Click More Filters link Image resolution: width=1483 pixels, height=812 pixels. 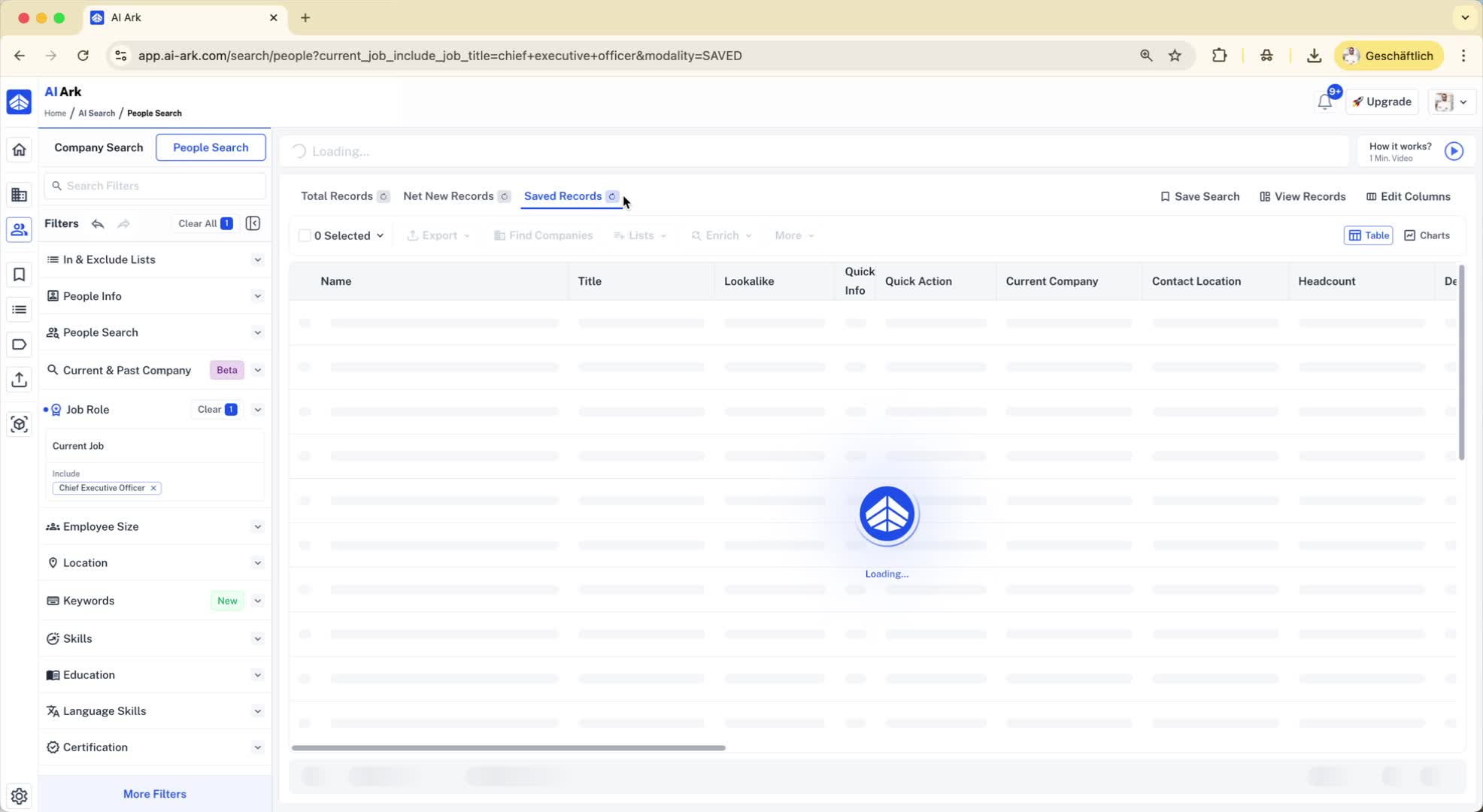pyautogui.click(x=154, y=794)
